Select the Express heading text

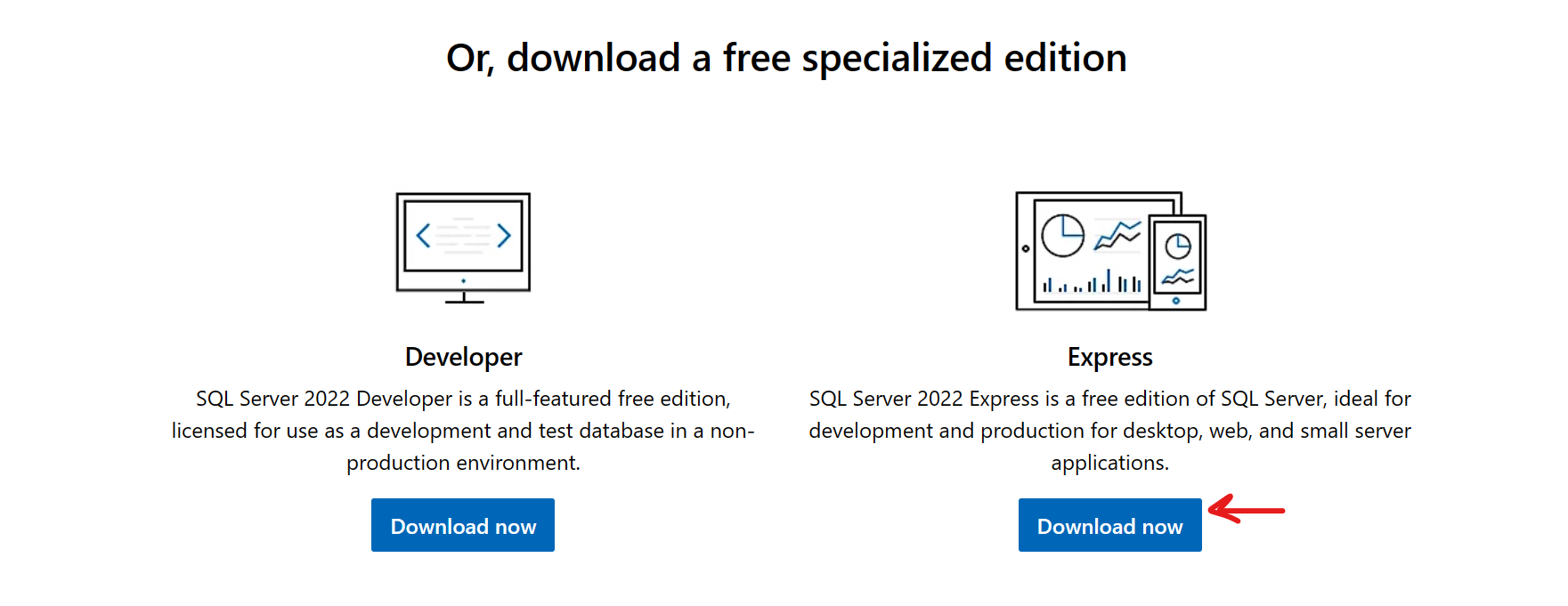1110,357
